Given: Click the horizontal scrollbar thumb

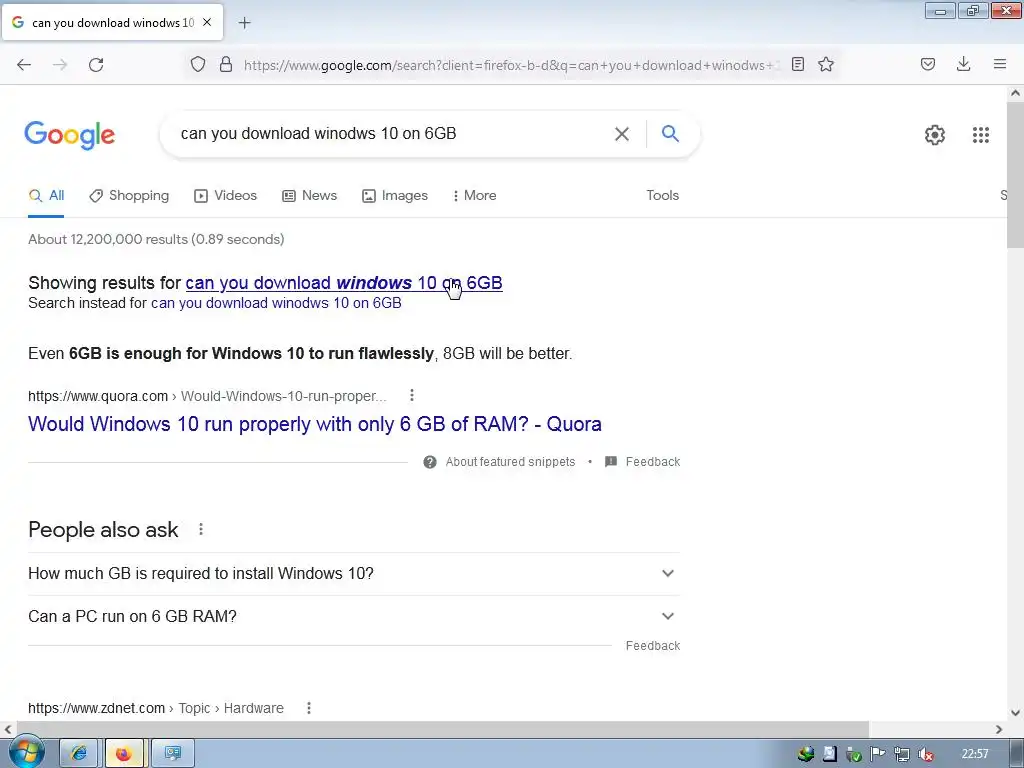Looking at the screenshot, I should [x=443, y=729].
